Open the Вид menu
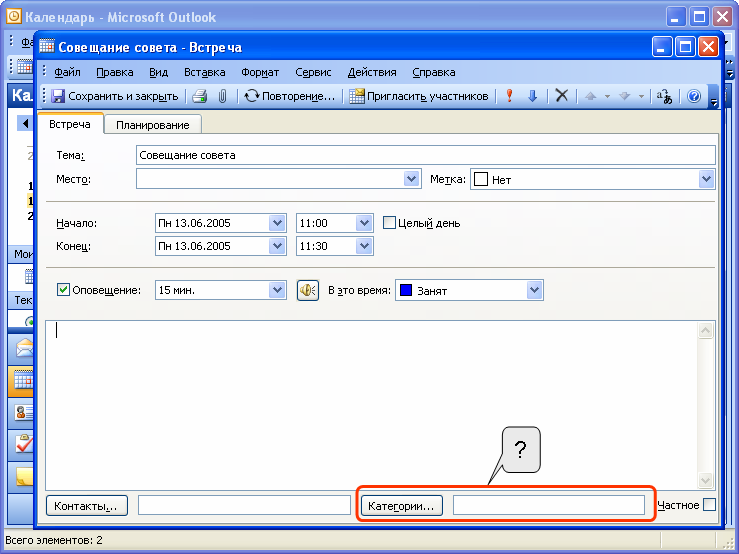This screenshot has width=739, height=554. 158,72
